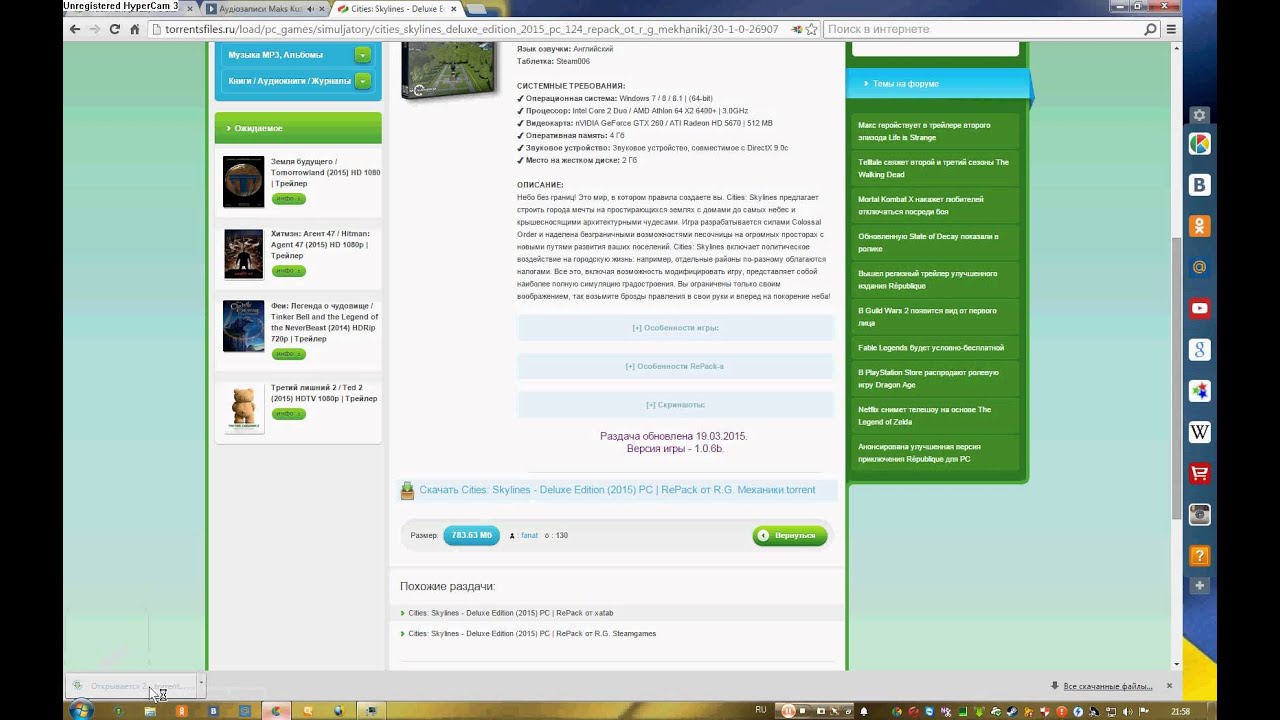Open Wikipedia from the sidebar
Viewport: 1280px width, 720px height.
pyautogui.click(x=1200, y=431)
